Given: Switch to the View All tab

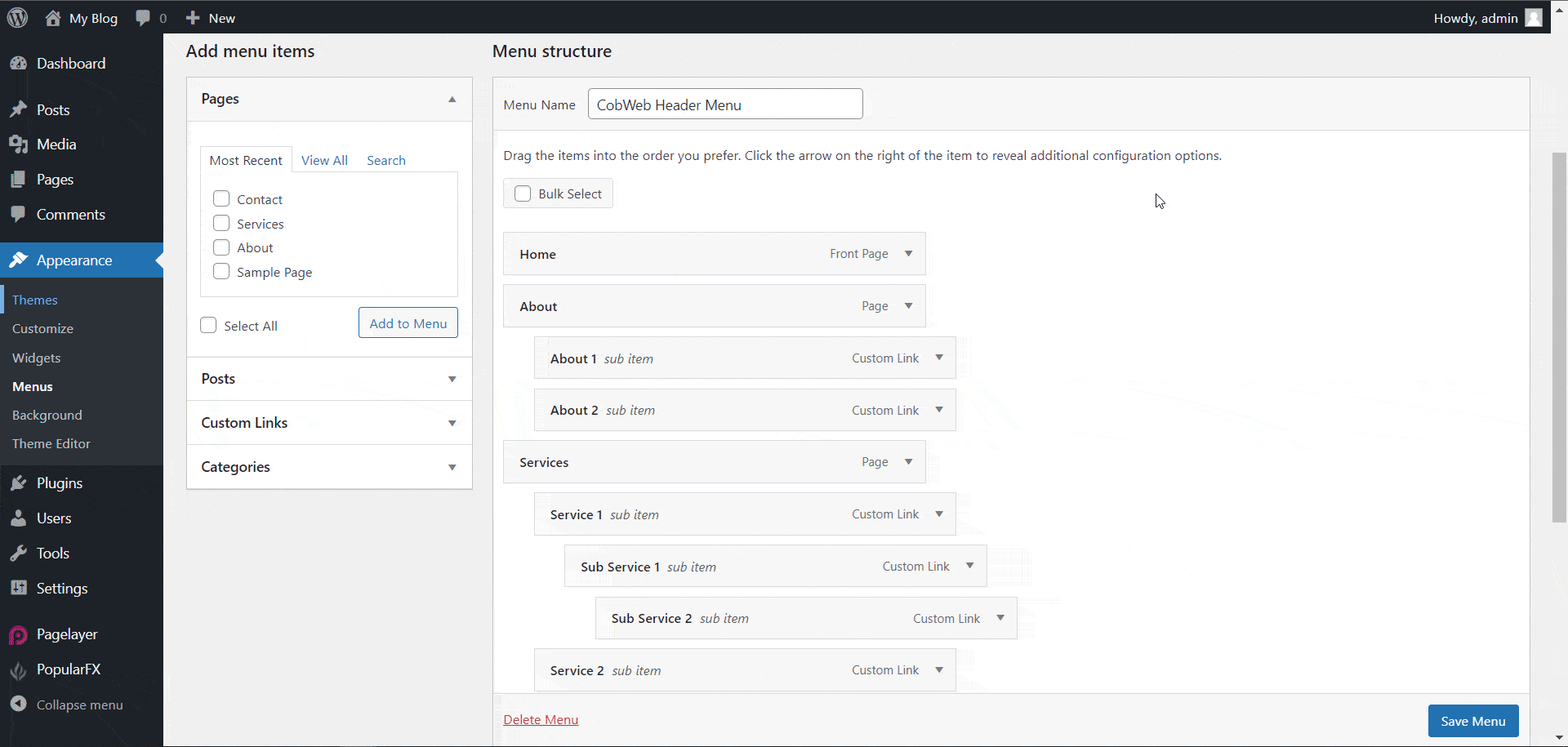Looking at the screenshot, I should pyautogui.click(x=324, y=160).
